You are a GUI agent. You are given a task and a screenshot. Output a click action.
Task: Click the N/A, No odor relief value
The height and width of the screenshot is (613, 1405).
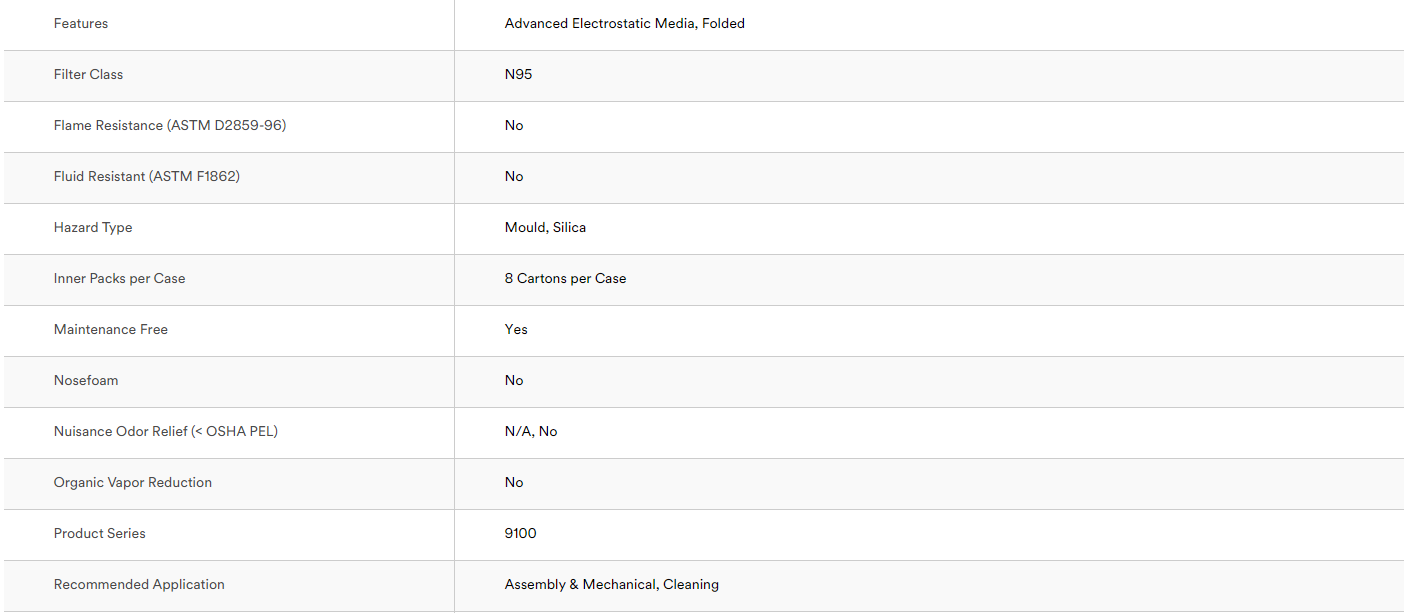pos(531,431)
